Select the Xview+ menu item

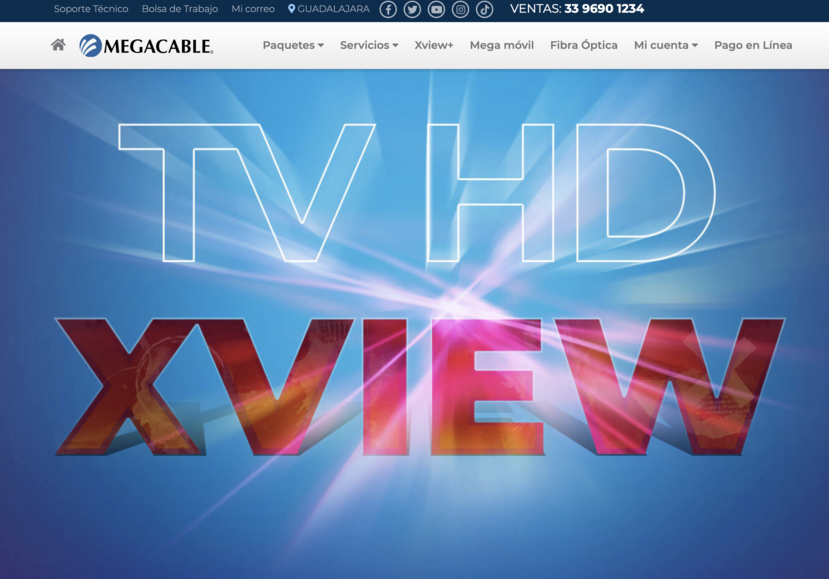pyautogui.click(x=434, y=45)
